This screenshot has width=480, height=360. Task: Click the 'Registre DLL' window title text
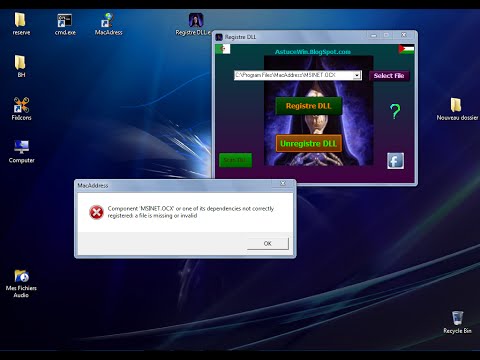click(240, 37)
